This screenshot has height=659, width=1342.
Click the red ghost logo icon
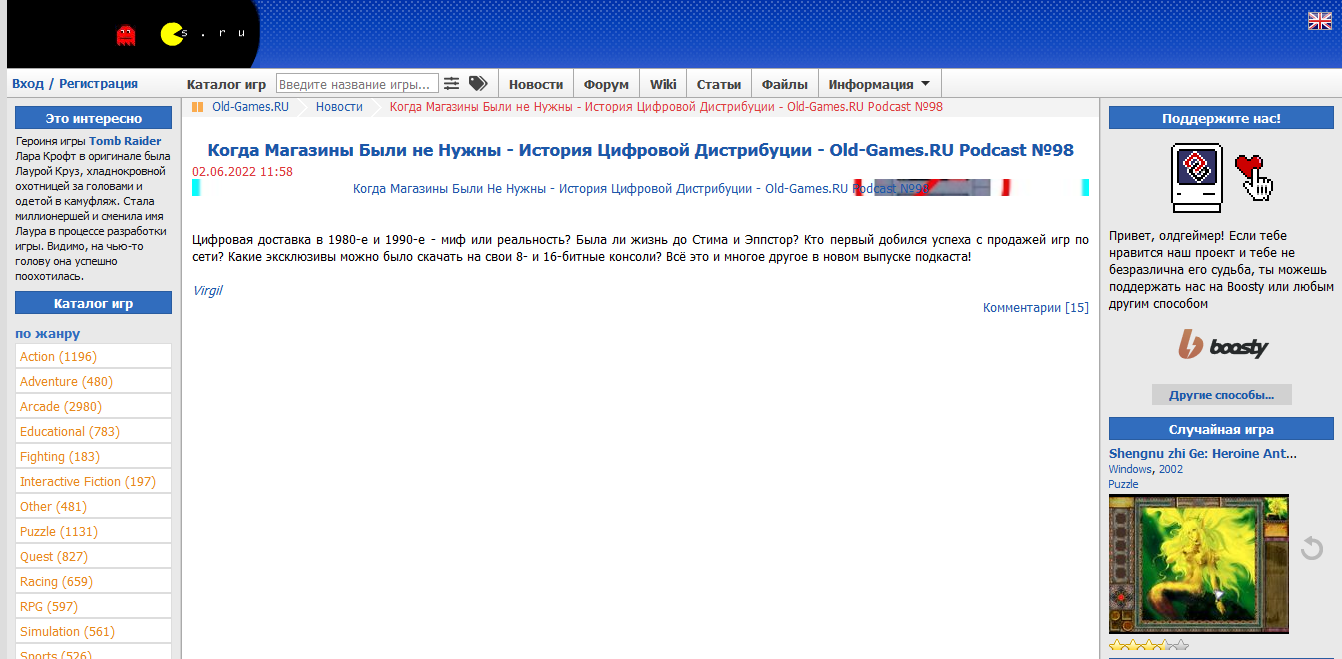point(126,35)
